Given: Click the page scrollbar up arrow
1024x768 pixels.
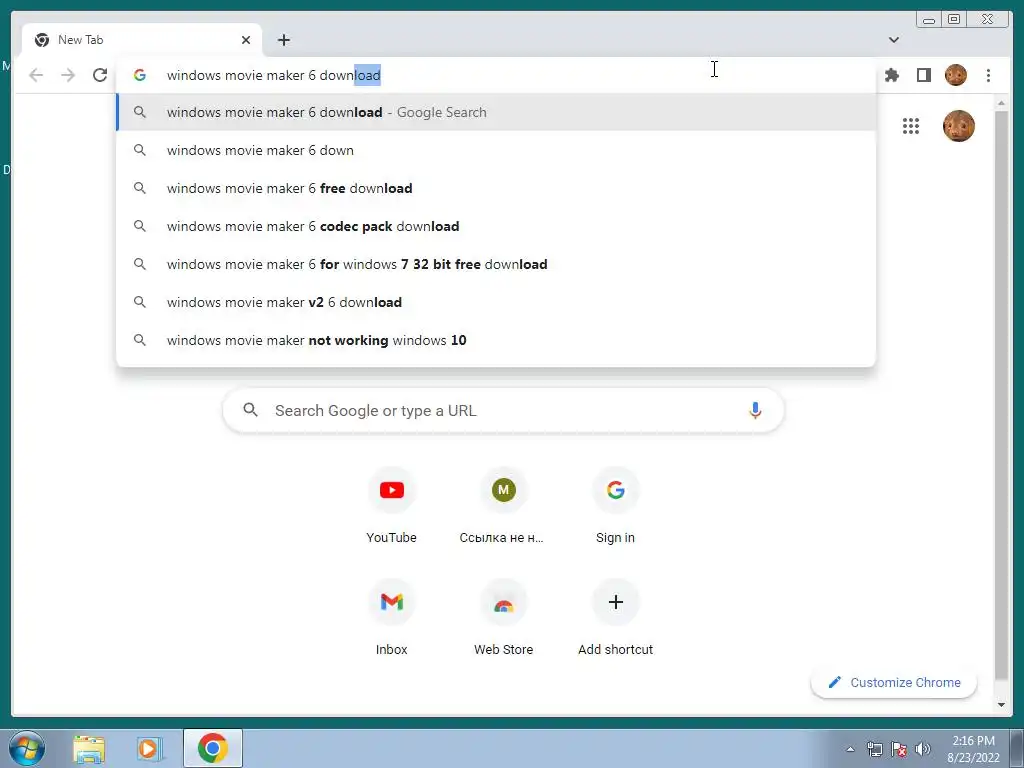Looking at the screenshot, I should (x=1001, y=103).
